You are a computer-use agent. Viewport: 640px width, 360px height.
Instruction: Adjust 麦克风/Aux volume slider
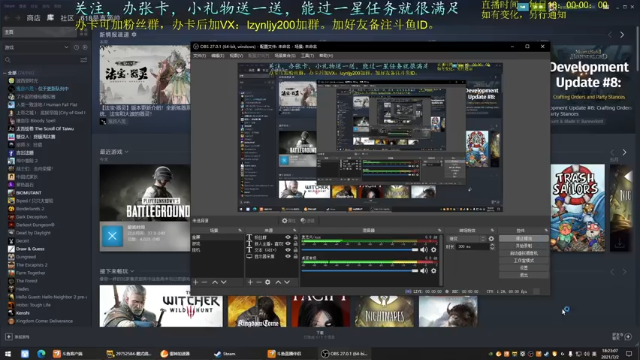click(x=360, y=250)
